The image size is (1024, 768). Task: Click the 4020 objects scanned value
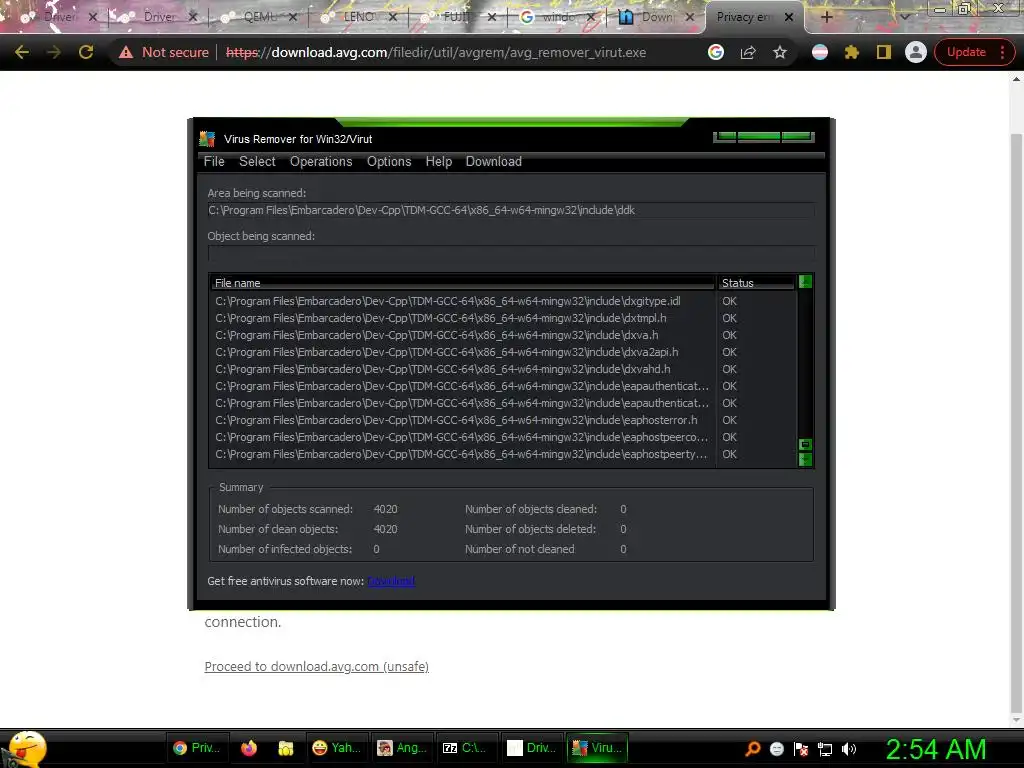click(385, 509)
